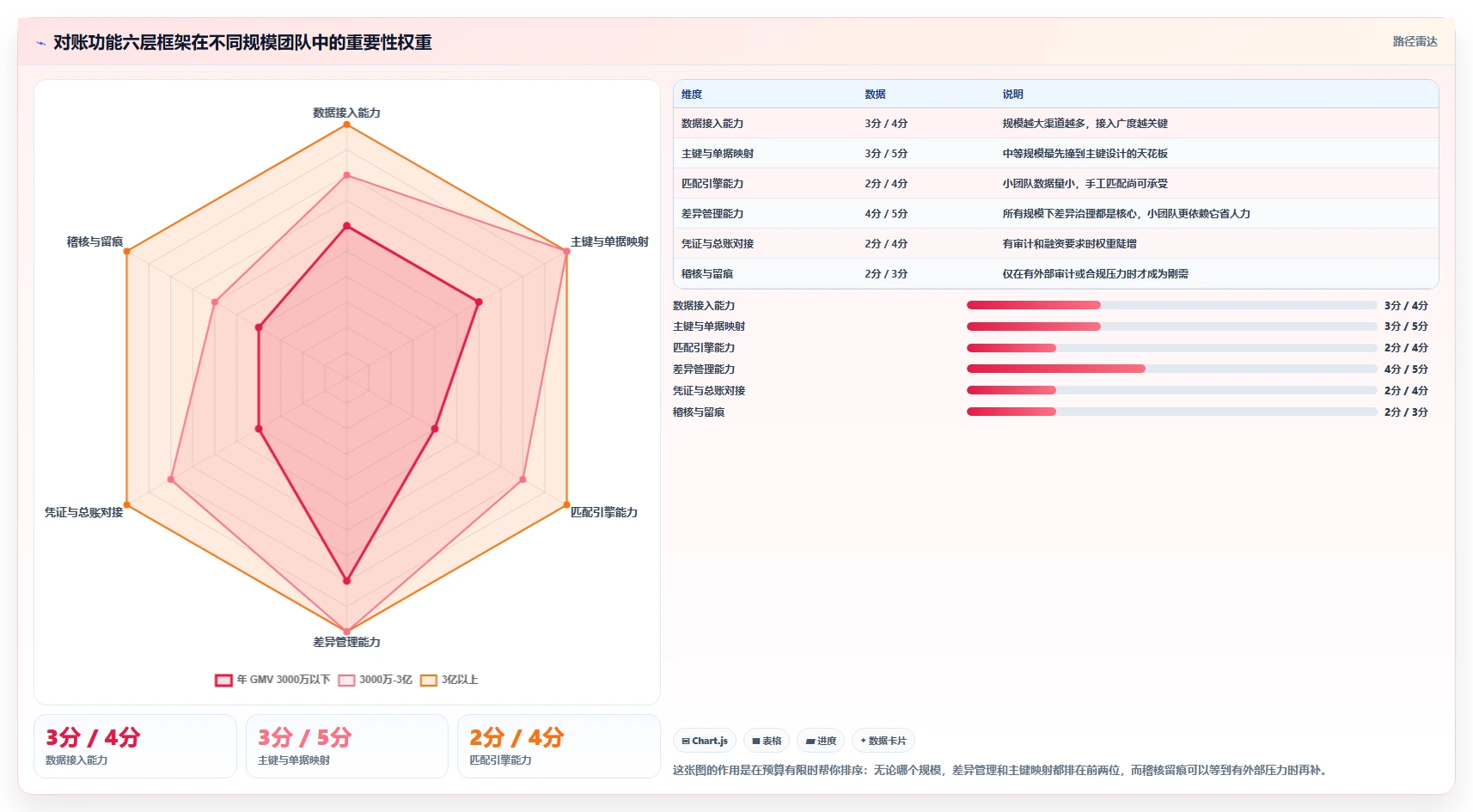Viewport: 1473px width, 812px height.
Task: Click the 4分 / 5分 value in the table
Action: 886,214
